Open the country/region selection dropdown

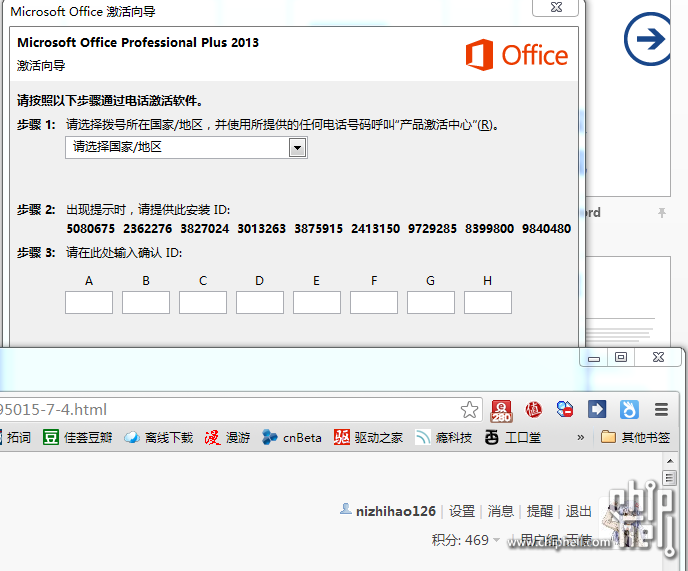[x=186, y=147]
